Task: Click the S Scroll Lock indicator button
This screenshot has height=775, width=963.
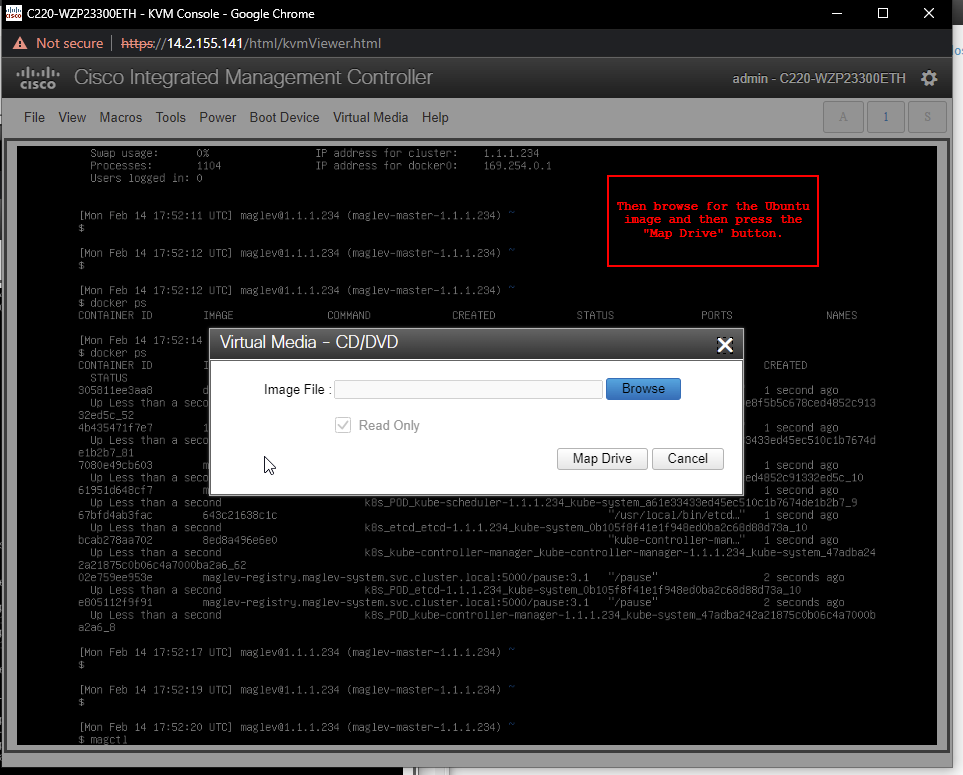Action: point(927,117)
